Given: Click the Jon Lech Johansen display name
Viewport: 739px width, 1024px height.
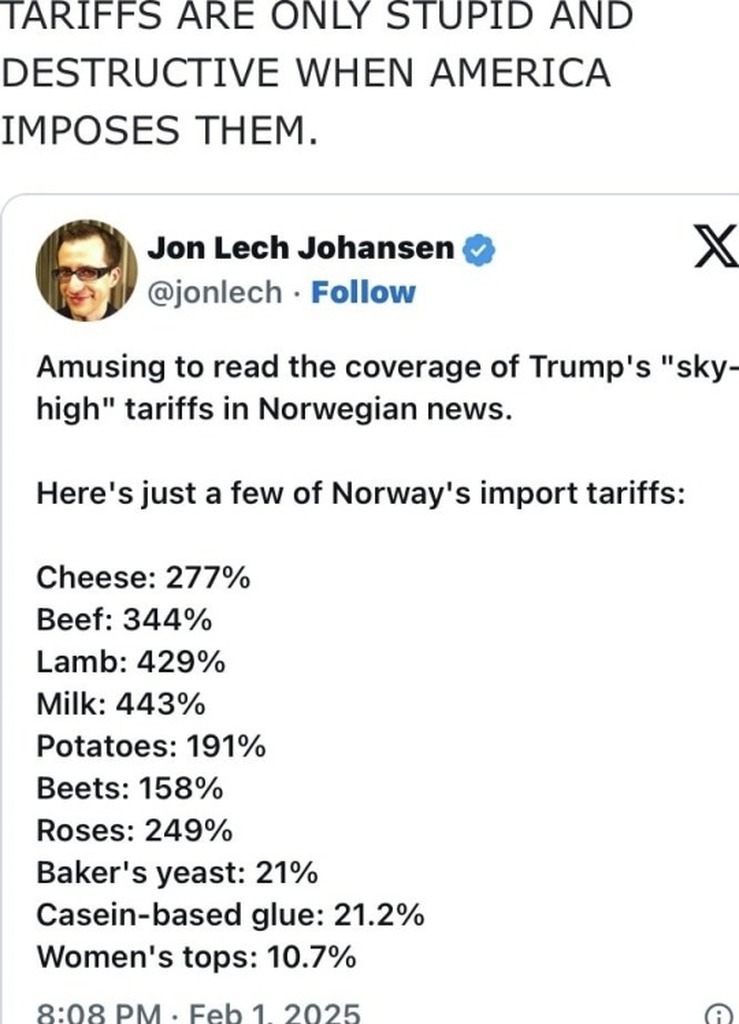Looking at the screenshot, I should (x=301, y=249).
